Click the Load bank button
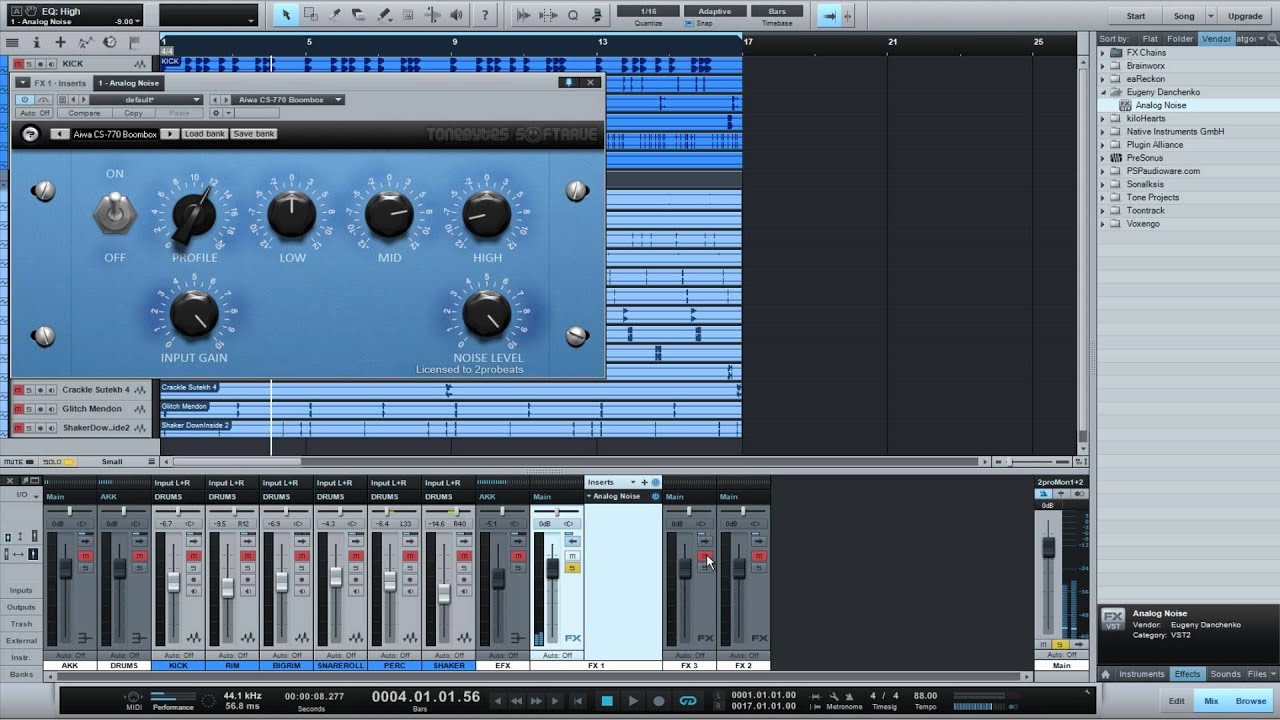 coord(204,134)
